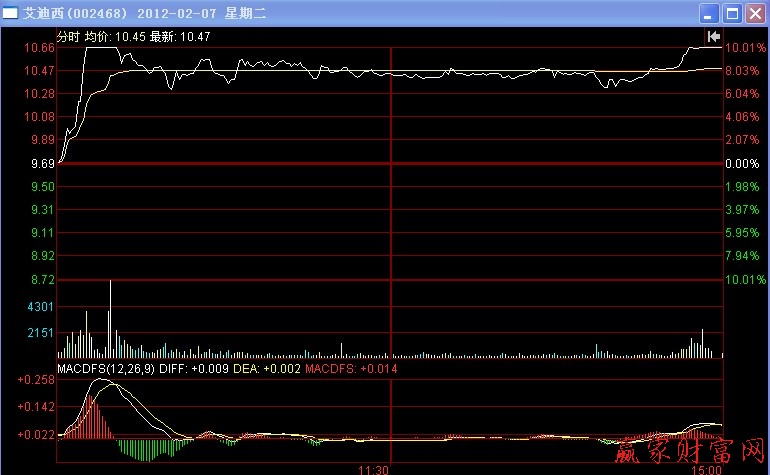Click the red MACDFS +0.014 value
The width and height of the screenshot is (770, 475).
coord(350,369)
